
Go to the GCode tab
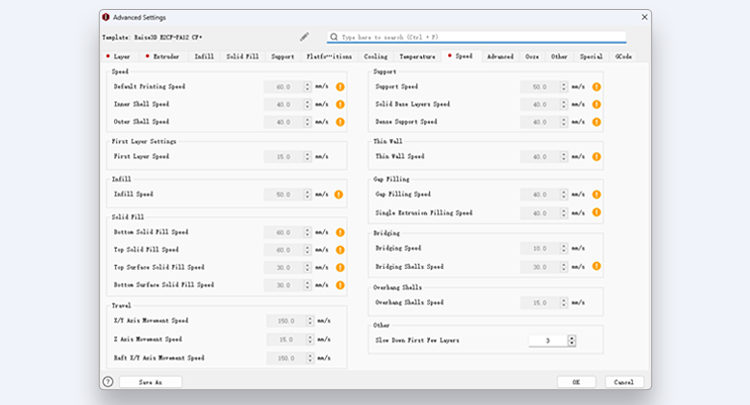[x=623, y=57]
